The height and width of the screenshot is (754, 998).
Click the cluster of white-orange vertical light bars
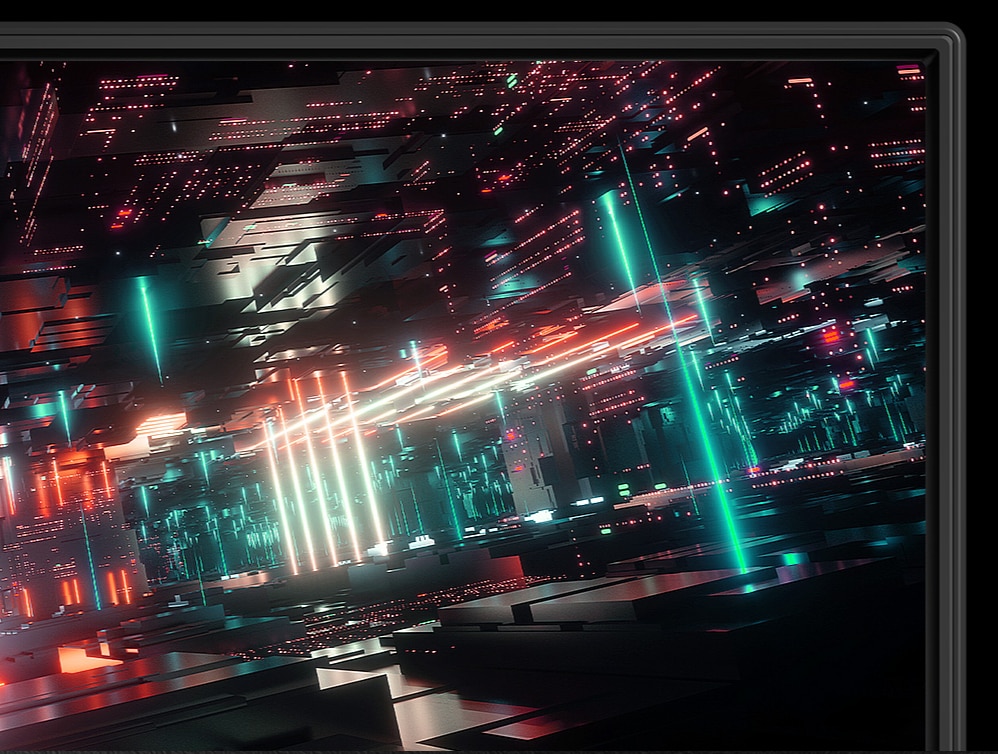coord(320,470)
